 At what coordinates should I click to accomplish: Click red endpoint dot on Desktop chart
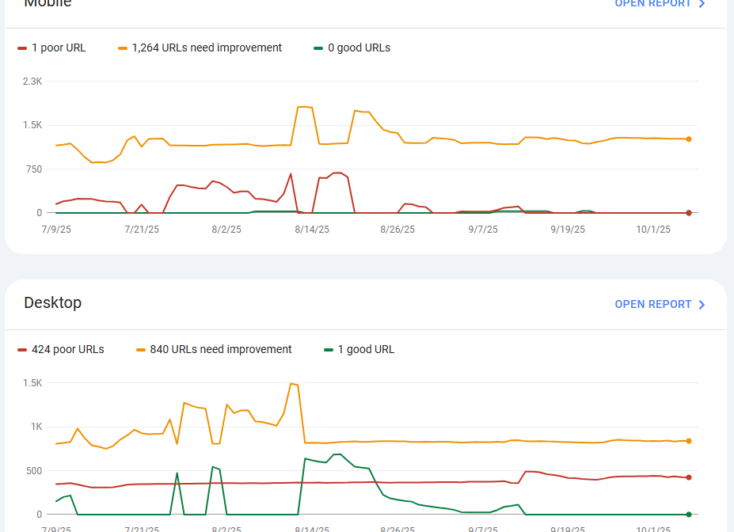689,477
